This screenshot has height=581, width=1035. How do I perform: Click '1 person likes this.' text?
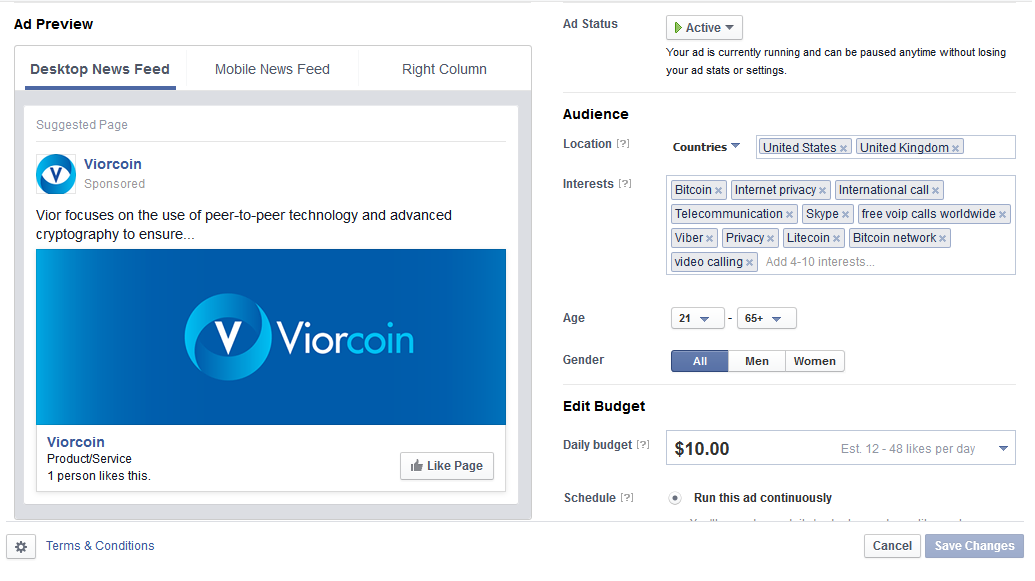click(x=99, y=476)
